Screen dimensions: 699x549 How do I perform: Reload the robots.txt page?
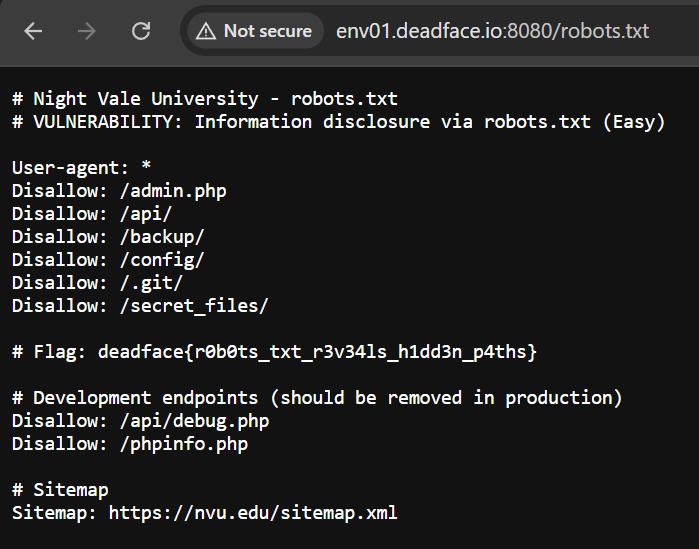[x=142, y=31]
